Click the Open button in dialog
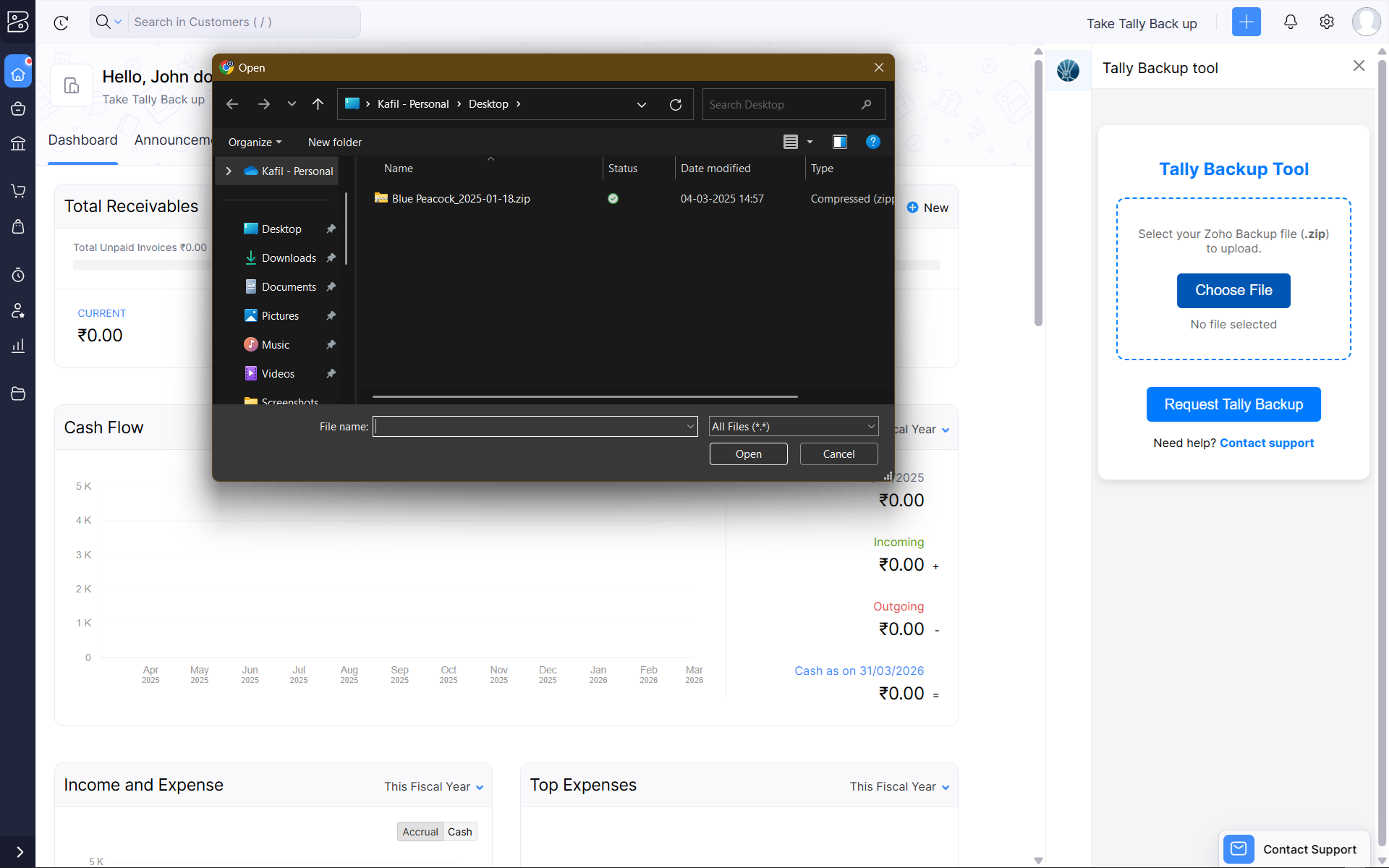 pos(748,454)
